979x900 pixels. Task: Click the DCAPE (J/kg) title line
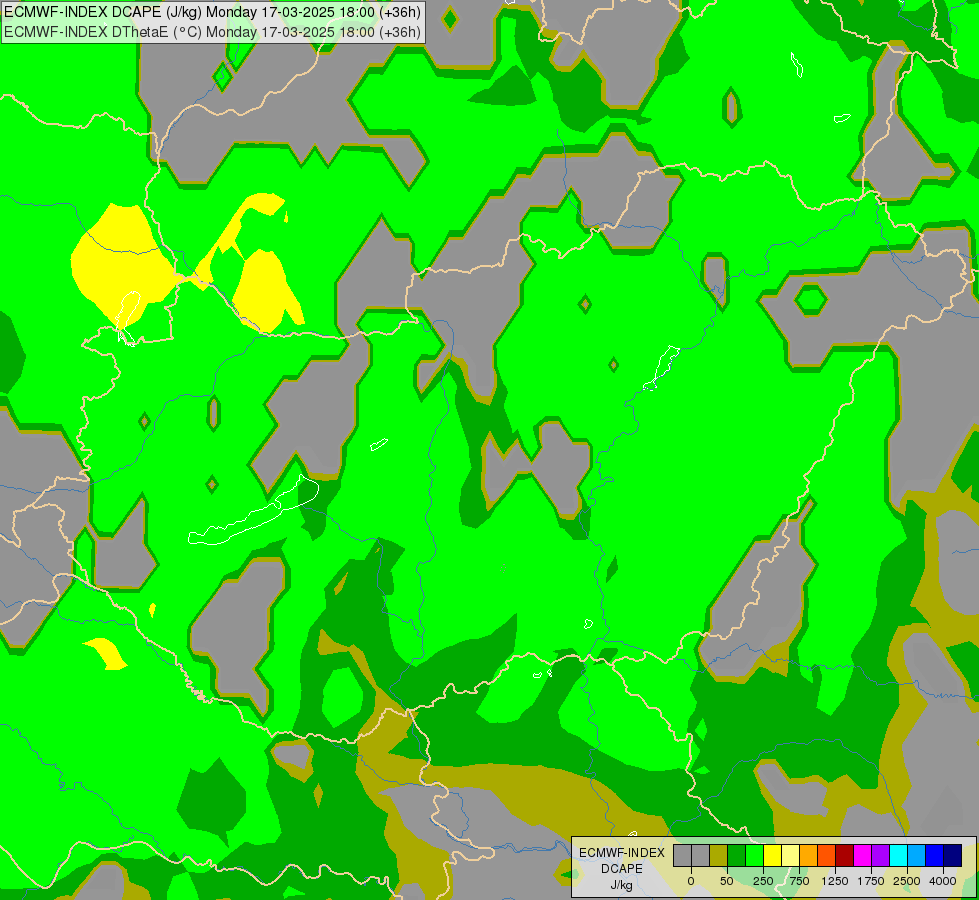point(212,12)
